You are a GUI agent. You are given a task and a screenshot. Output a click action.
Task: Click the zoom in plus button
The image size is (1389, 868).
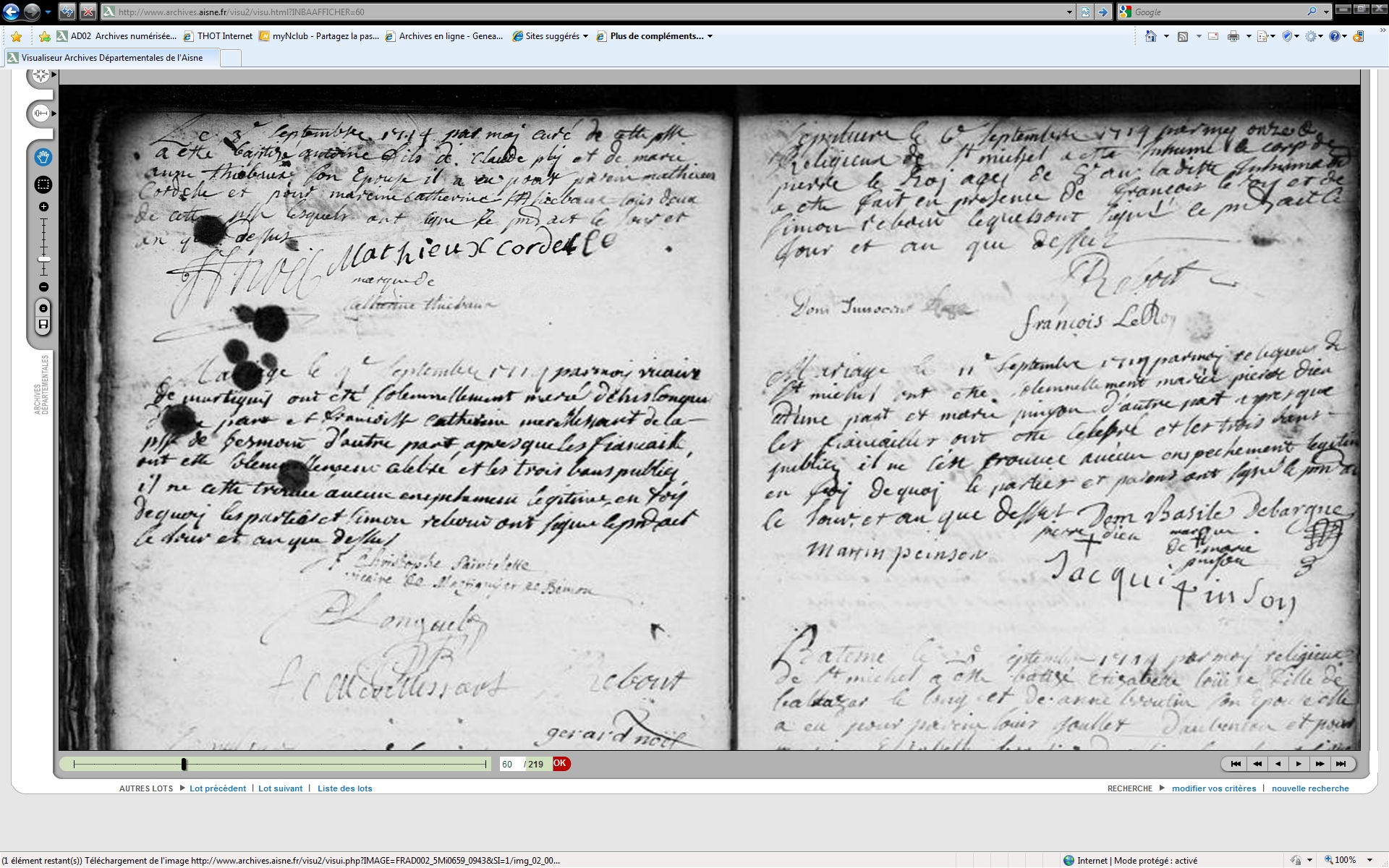[x=43, y=207]
